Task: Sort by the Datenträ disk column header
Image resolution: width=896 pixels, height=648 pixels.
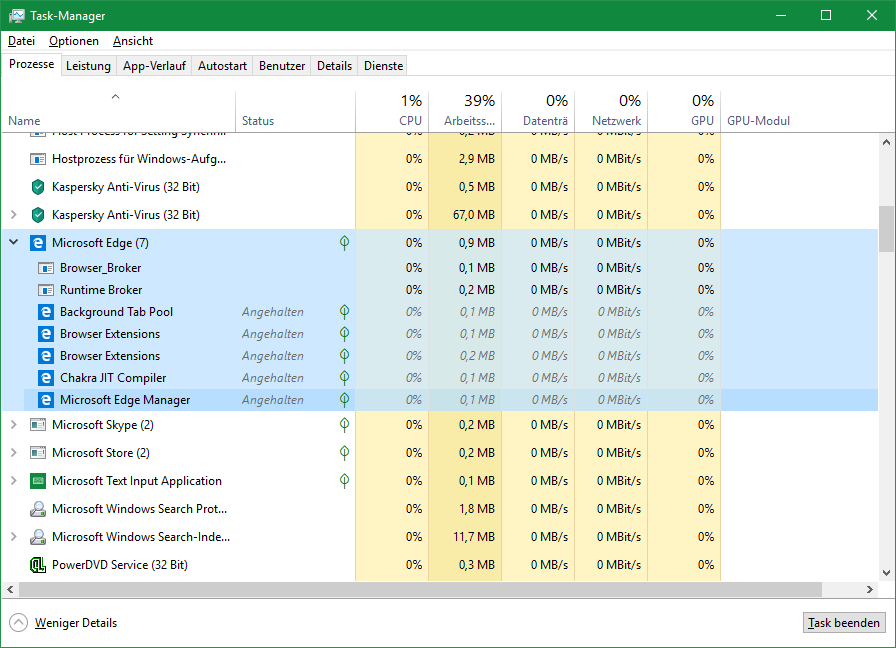Action: click(x=538, y=111)
